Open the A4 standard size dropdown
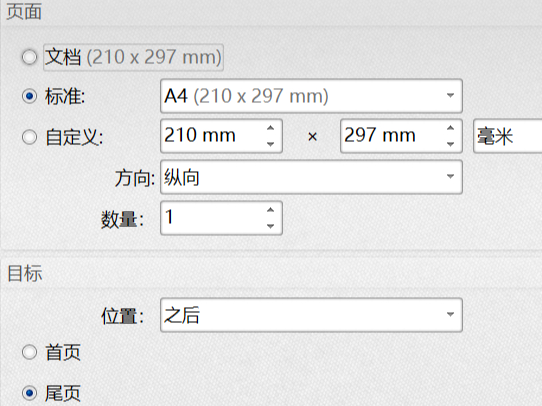The image size is (542, 406). [x=311, y=96]
